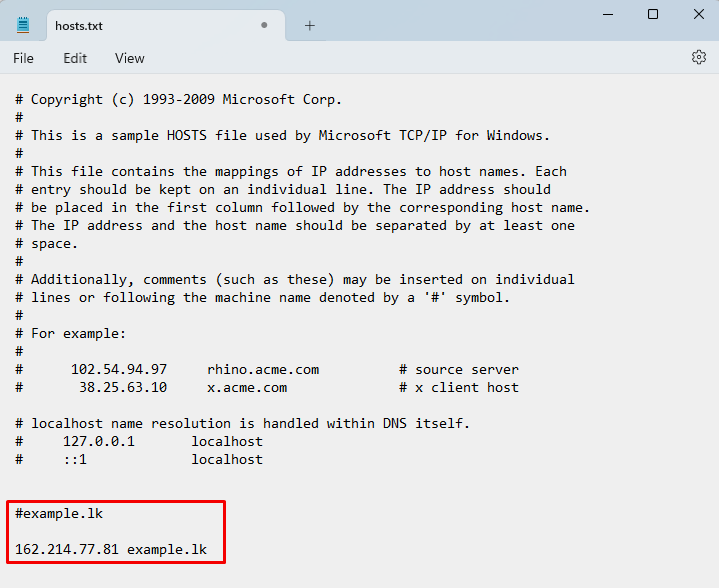Click the '::1' IPv6 address text
719x588 pixels.
[x=75, y=459]
